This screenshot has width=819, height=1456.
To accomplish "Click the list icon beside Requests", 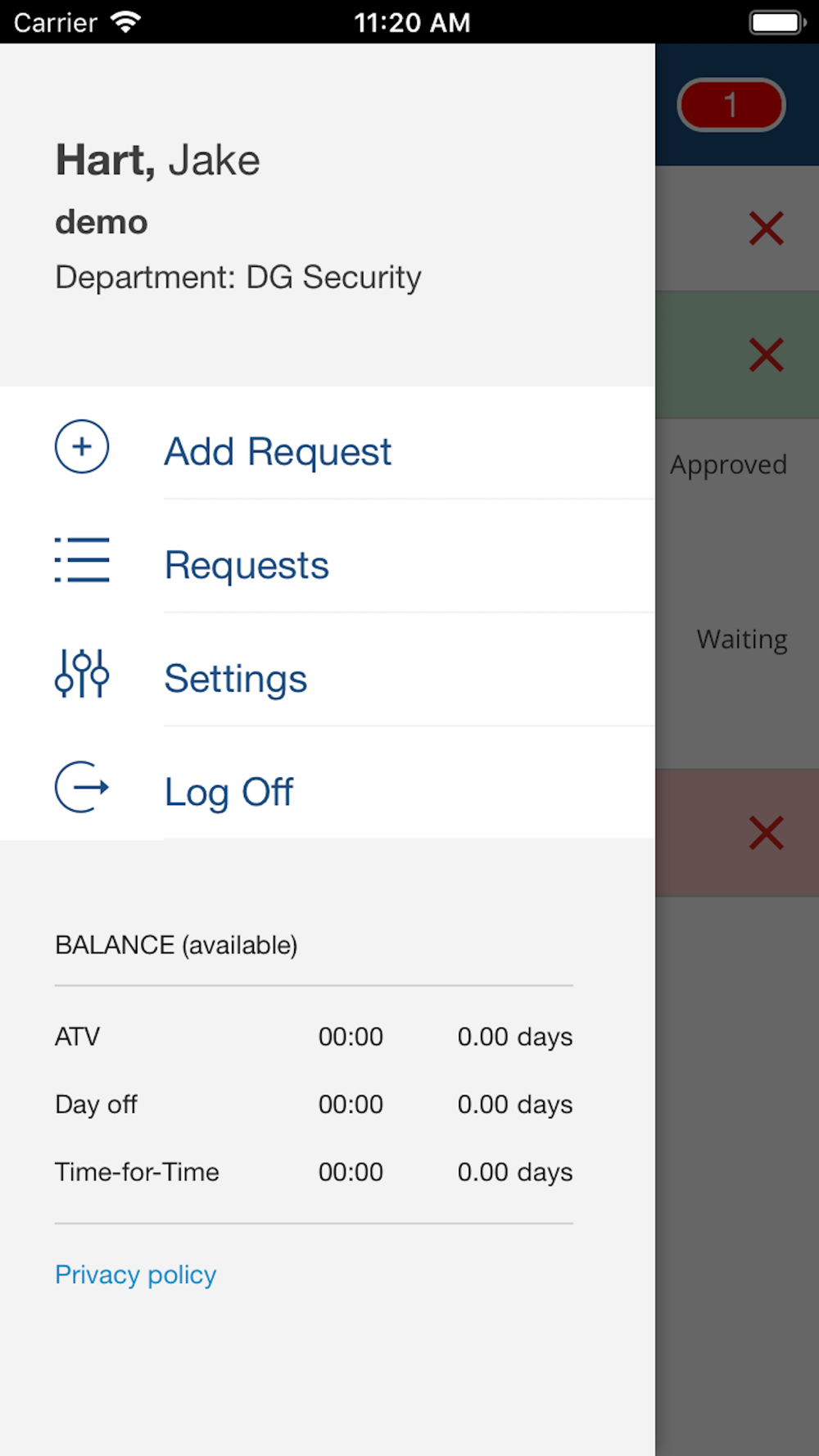I will coord(82,560).
